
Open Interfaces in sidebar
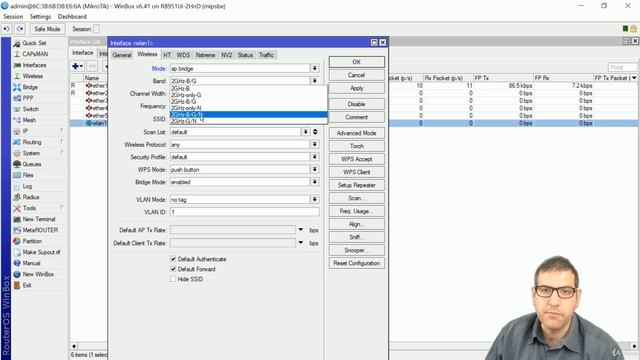point(34,65)
